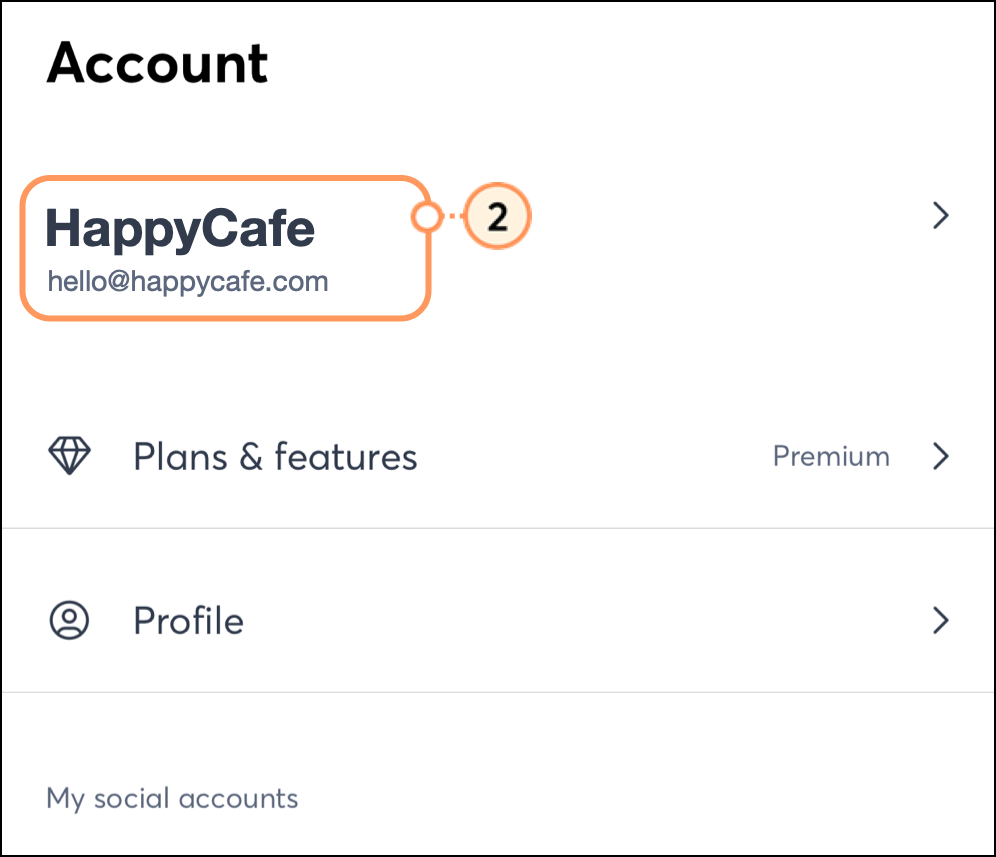Click the divider line below Plans & features
The height and width of the screenshot is (857, 996).
point(498,527)
